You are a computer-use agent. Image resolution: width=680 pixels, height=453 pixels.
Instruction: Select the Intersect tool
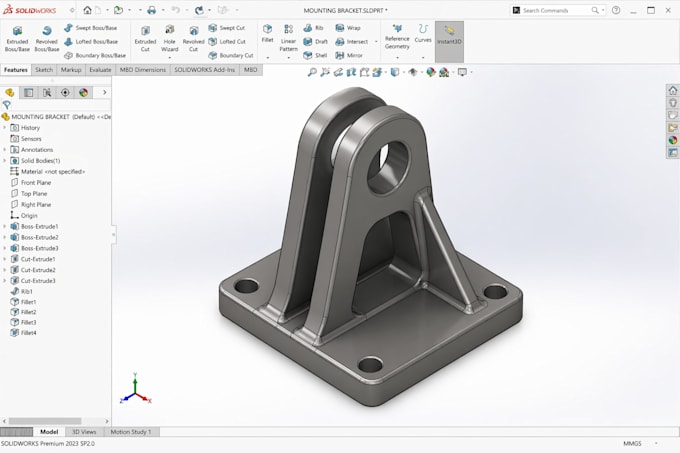point(351,42)
